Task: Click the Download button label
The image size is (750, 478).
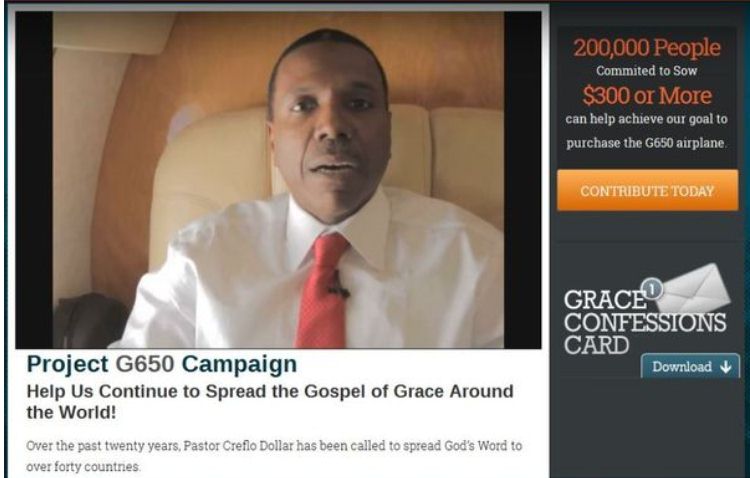Action: 682,367
